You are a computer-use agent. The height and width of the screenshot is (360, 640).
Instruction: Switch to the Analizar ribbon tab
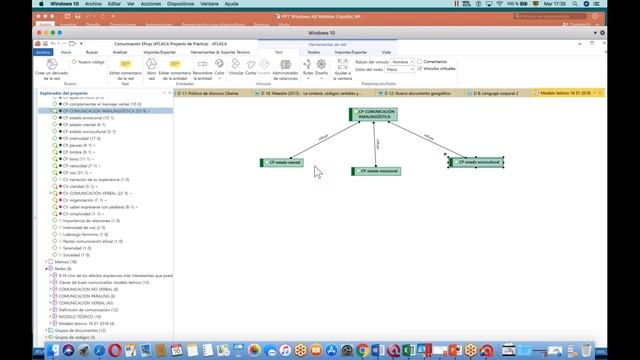[x=120, y=52]
